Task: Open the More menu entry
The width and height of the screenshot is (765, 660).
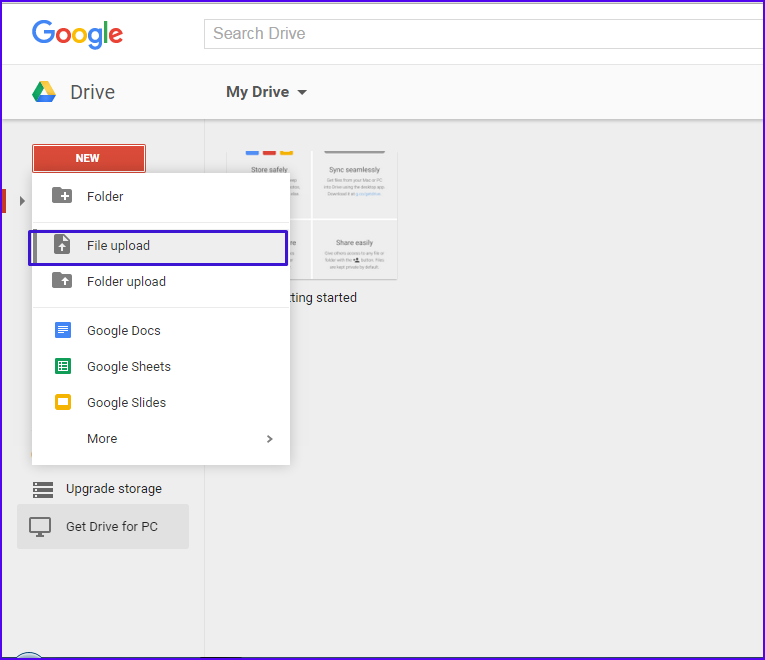Action: (161, 439)
